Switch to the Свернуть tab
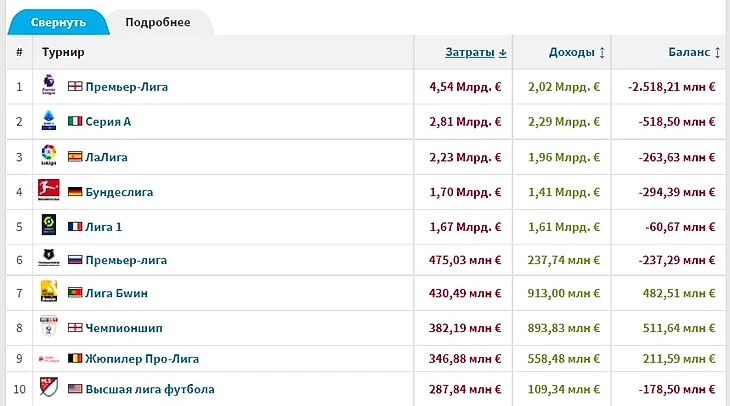The width and height of the screenshot is (730, 406). tap(58, 23)
